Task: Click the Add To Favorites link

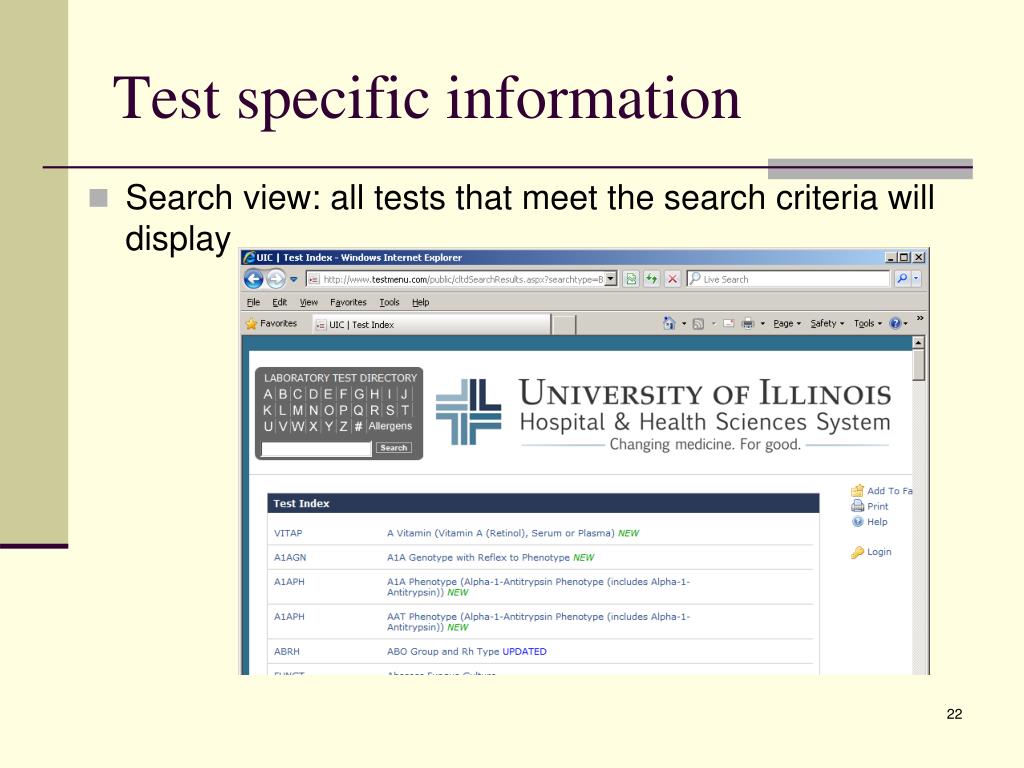Action: pyautogui.click(x=882, y=490)
